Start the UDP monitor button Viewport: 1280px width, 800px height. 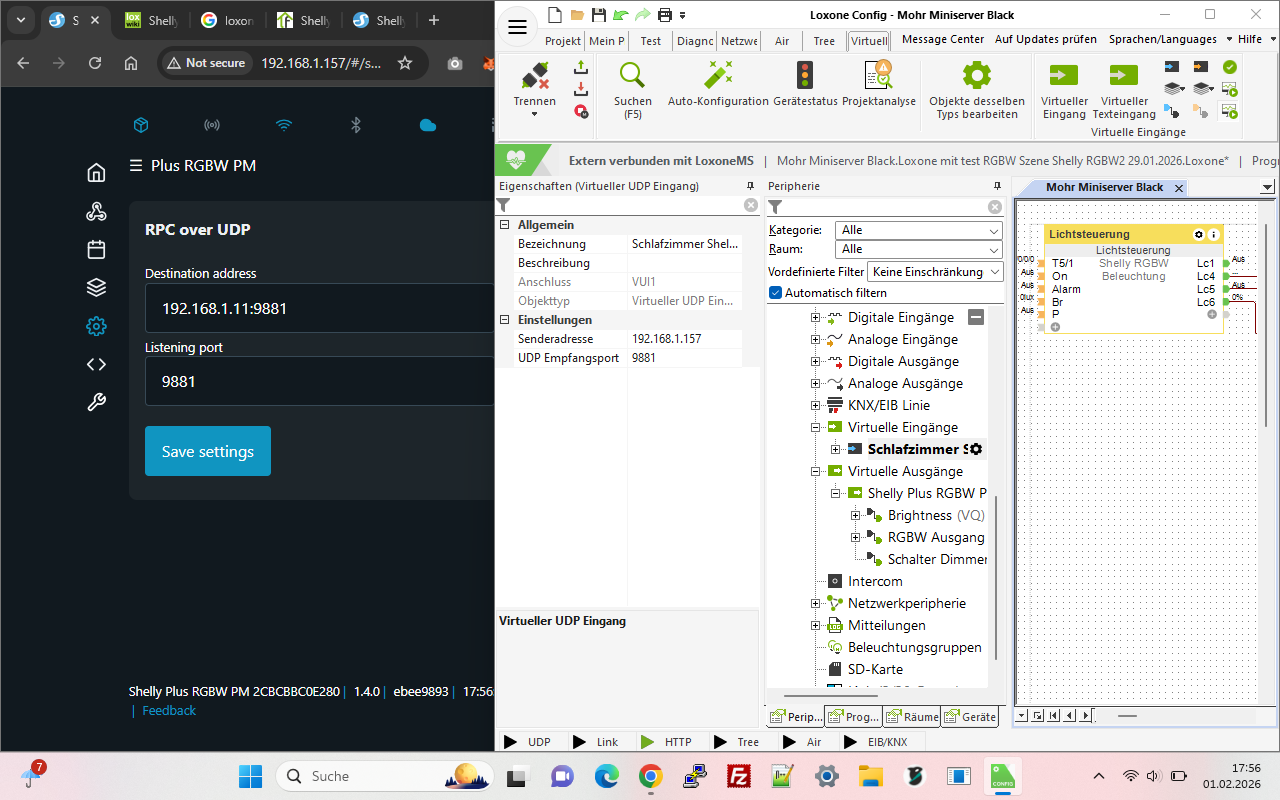tap(527, 742)
